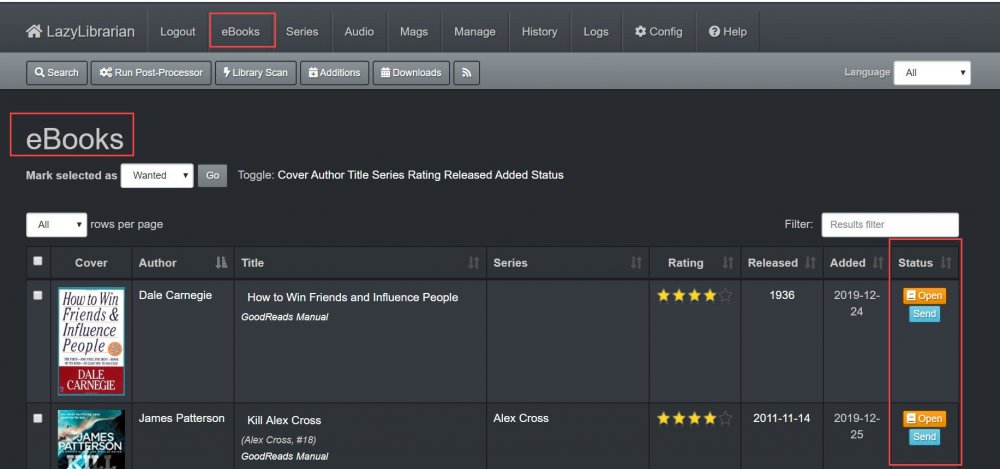Open the Language dropdown set to All
1000x469 pixels.
pos(932,73)
